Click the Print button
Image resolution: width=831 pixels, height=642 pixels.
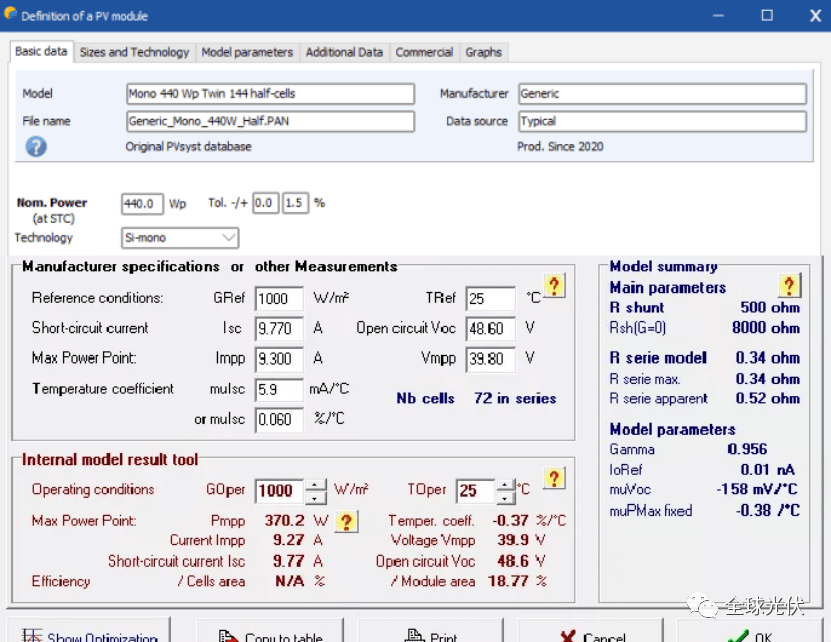click(430, 632)
